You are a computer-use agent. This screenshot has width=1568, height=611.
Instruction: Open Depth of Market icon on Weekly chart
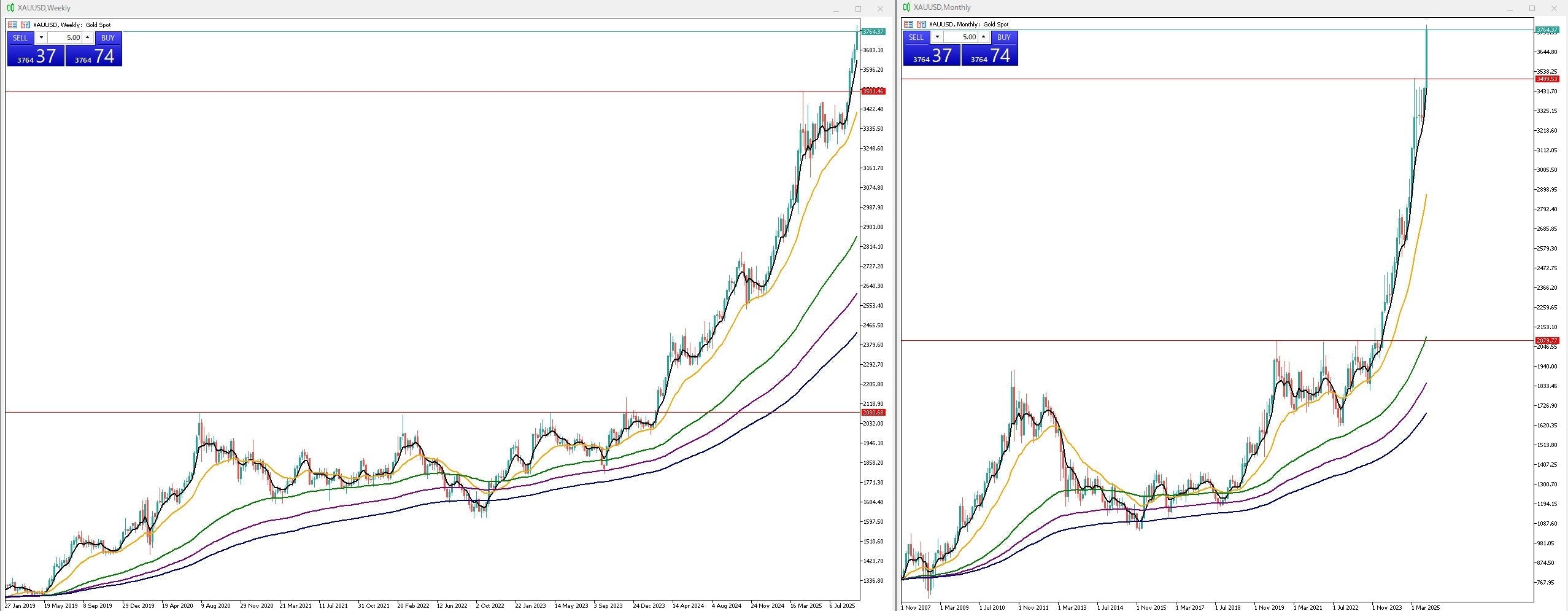coord(25,25)
